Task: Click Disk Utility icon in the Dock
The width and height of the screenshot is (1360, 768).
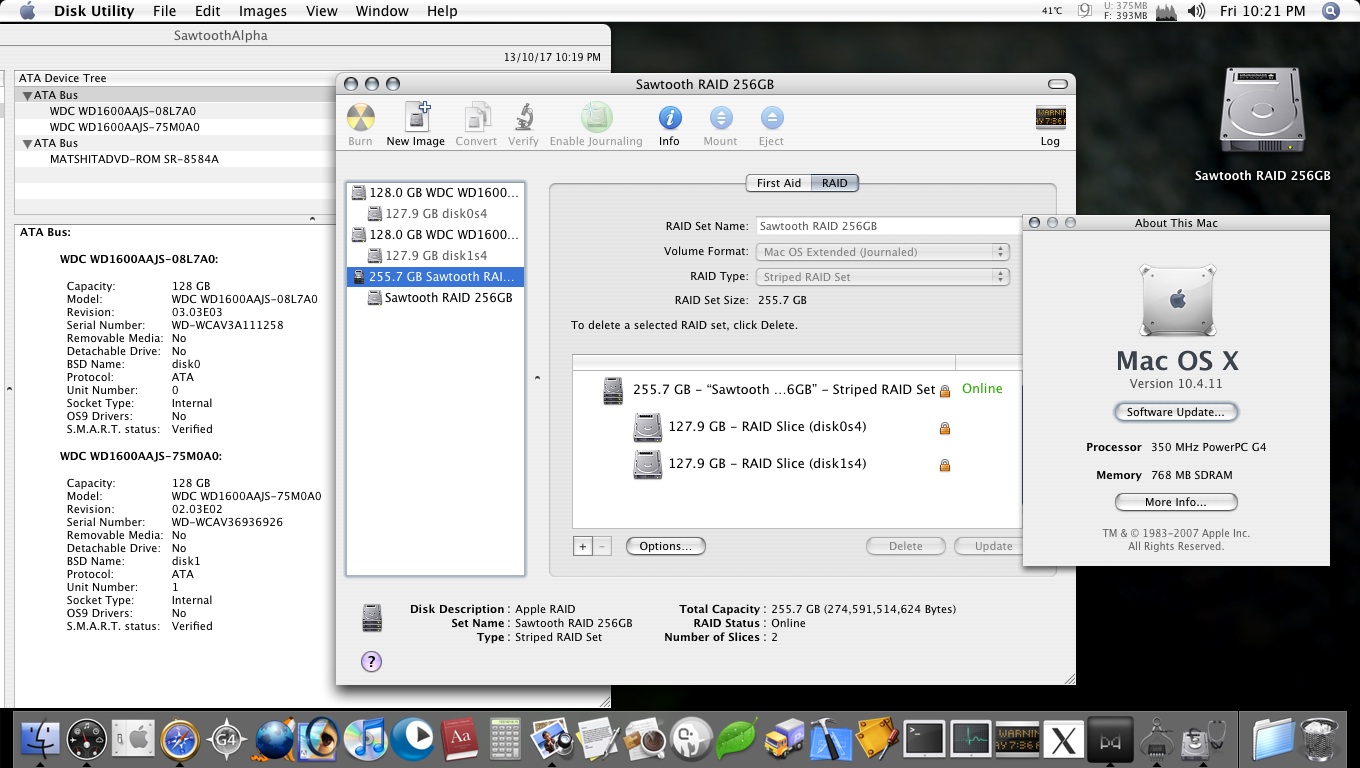Action: pos(1203,740)
